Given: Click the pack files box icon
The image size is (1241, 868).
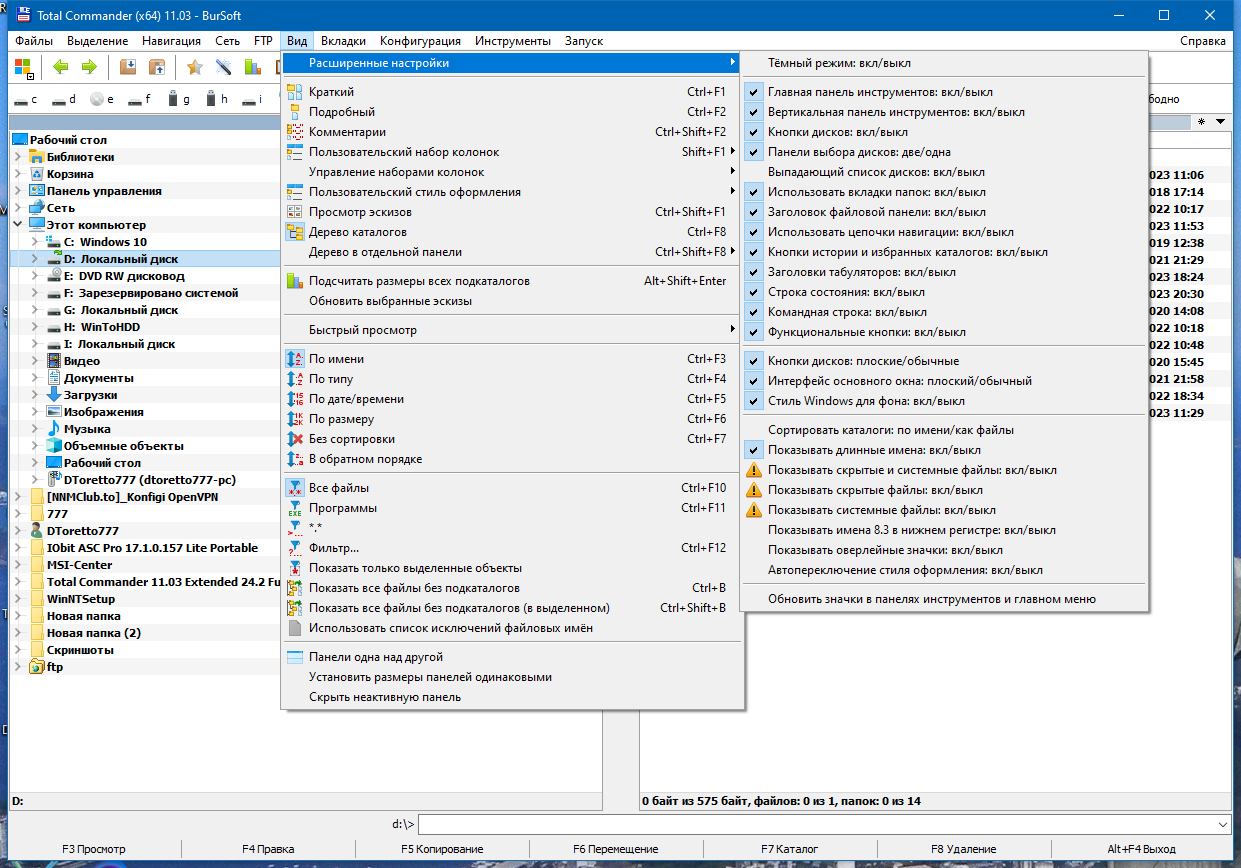Looking at the screenshot, I should 128,67.
